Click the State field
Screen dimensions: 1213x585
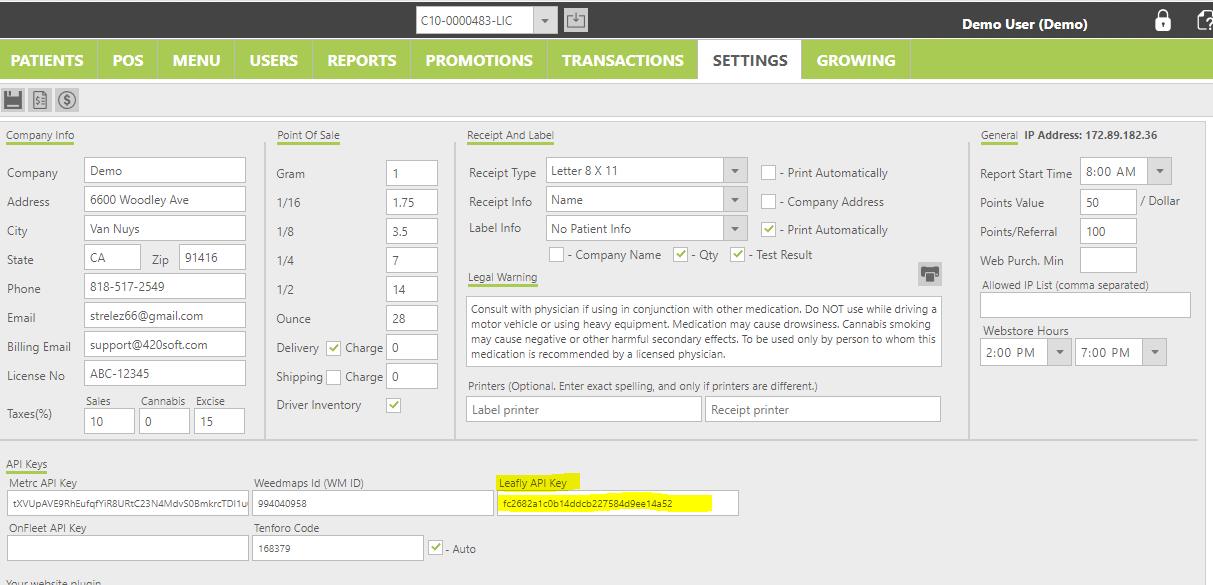tap(113, 258)
